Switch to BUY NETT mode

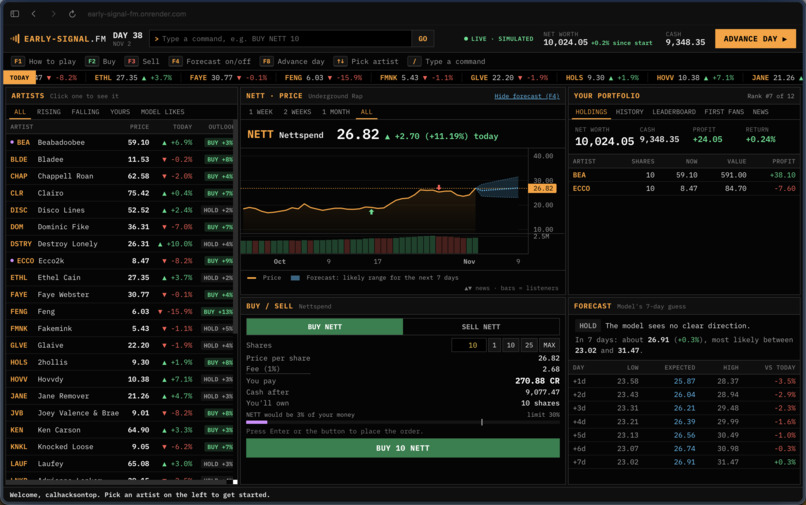[x=324, y=327]
